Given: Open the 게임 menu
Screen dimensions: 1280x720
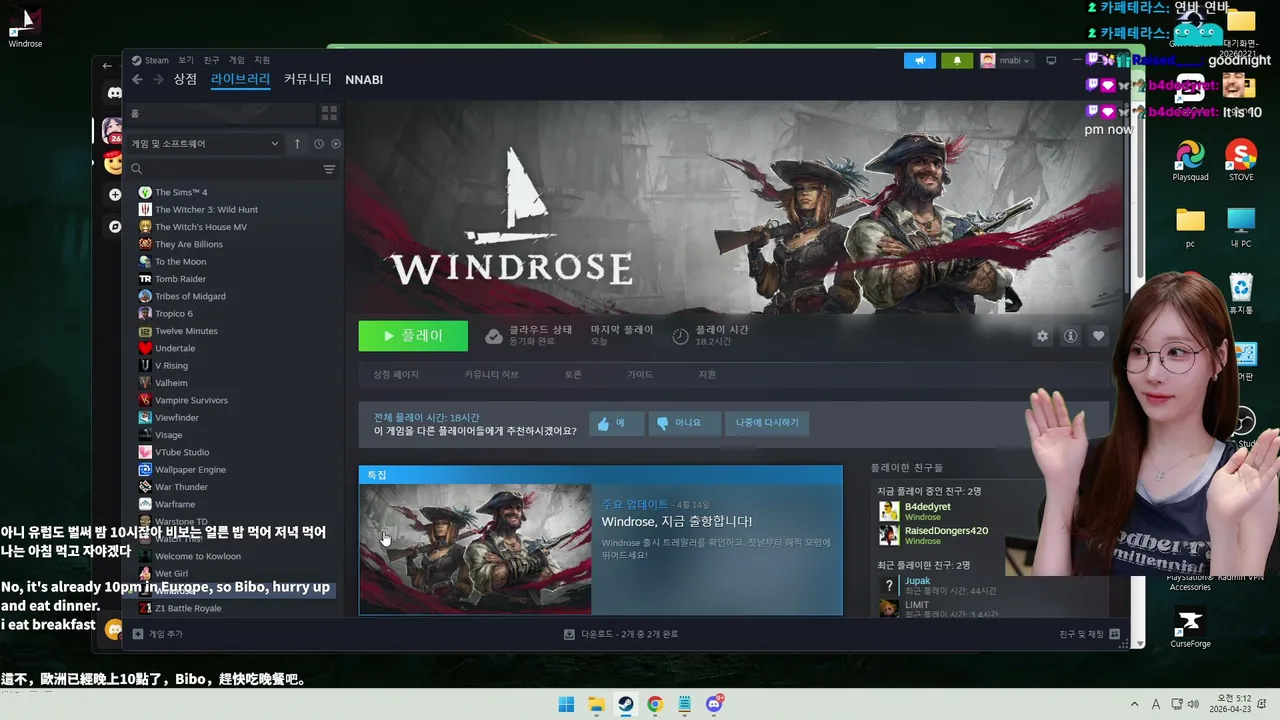Looking at the screenshot, I should (x=237, y=60).
